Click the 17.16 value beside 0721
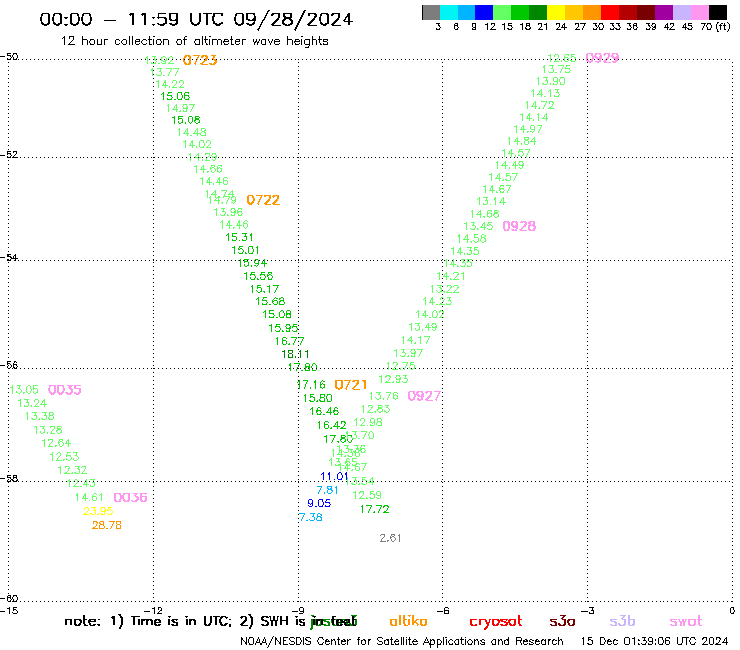Image resolution: width=740 pixels, height=650 pixels. [311, 384]
